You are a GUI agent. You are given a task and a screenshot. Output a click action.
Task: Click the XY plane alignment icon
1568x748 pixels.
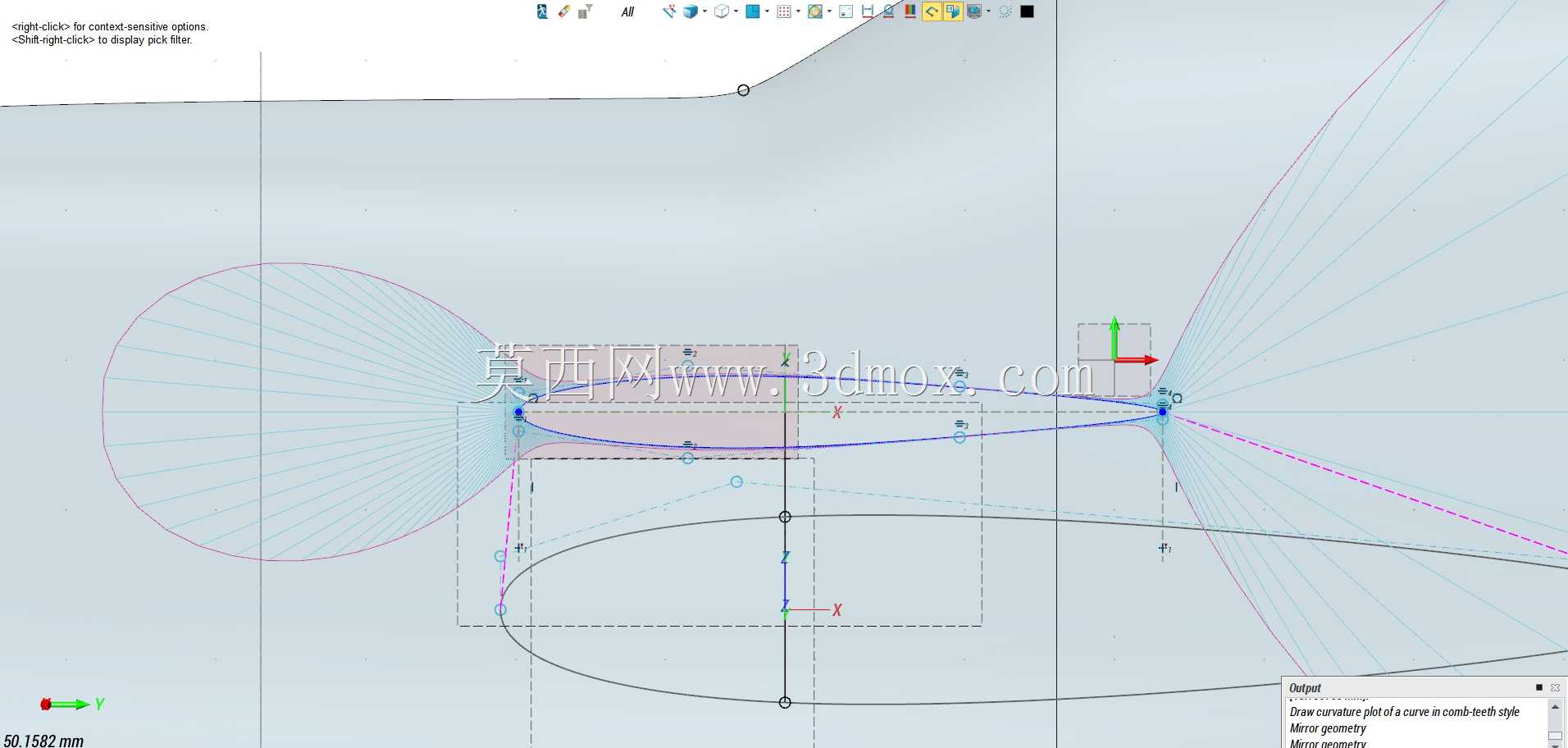(x=669, y=11)
